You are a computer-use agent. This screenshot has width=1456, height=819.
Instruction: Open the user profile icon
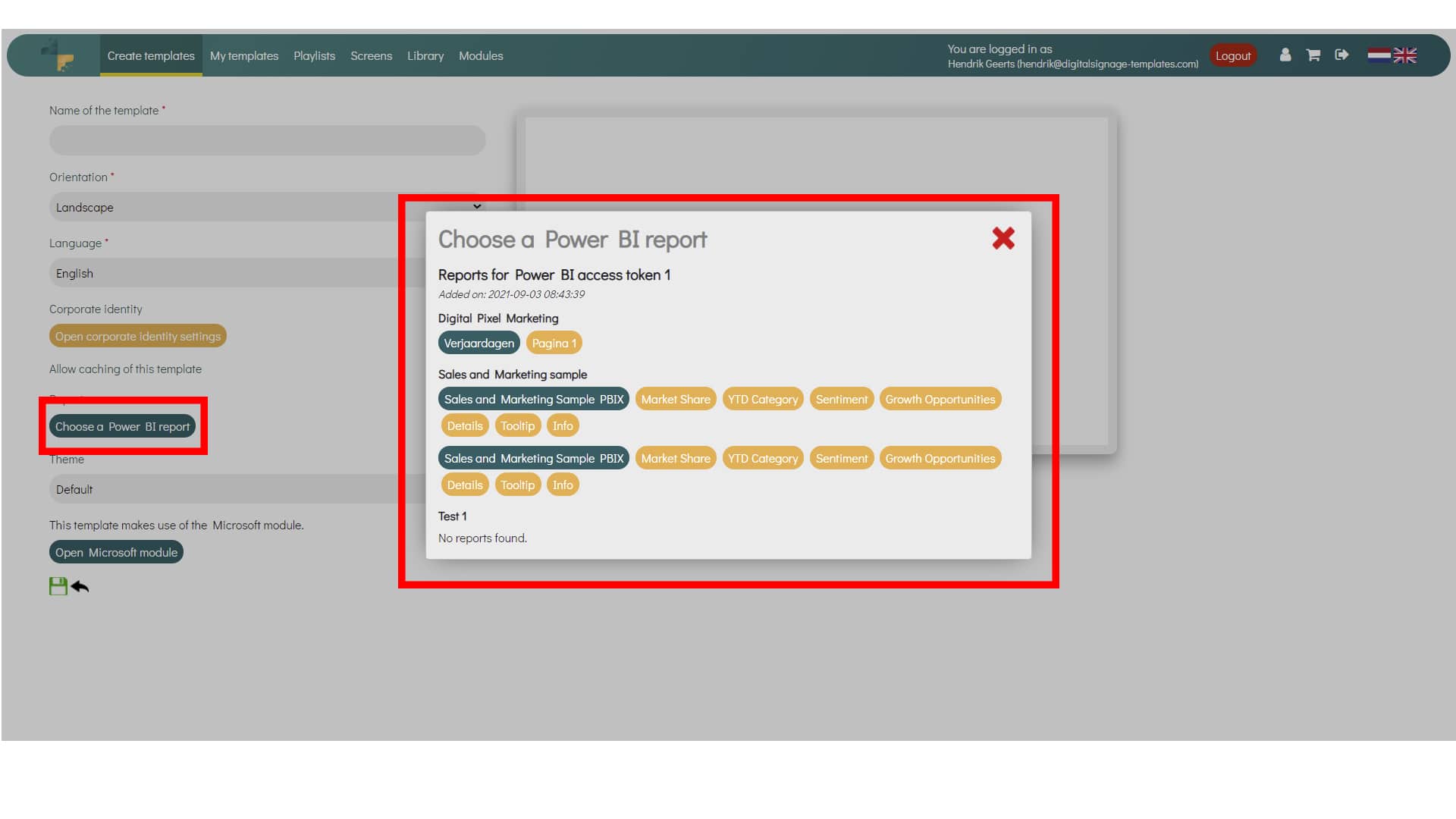[1285, 55]
